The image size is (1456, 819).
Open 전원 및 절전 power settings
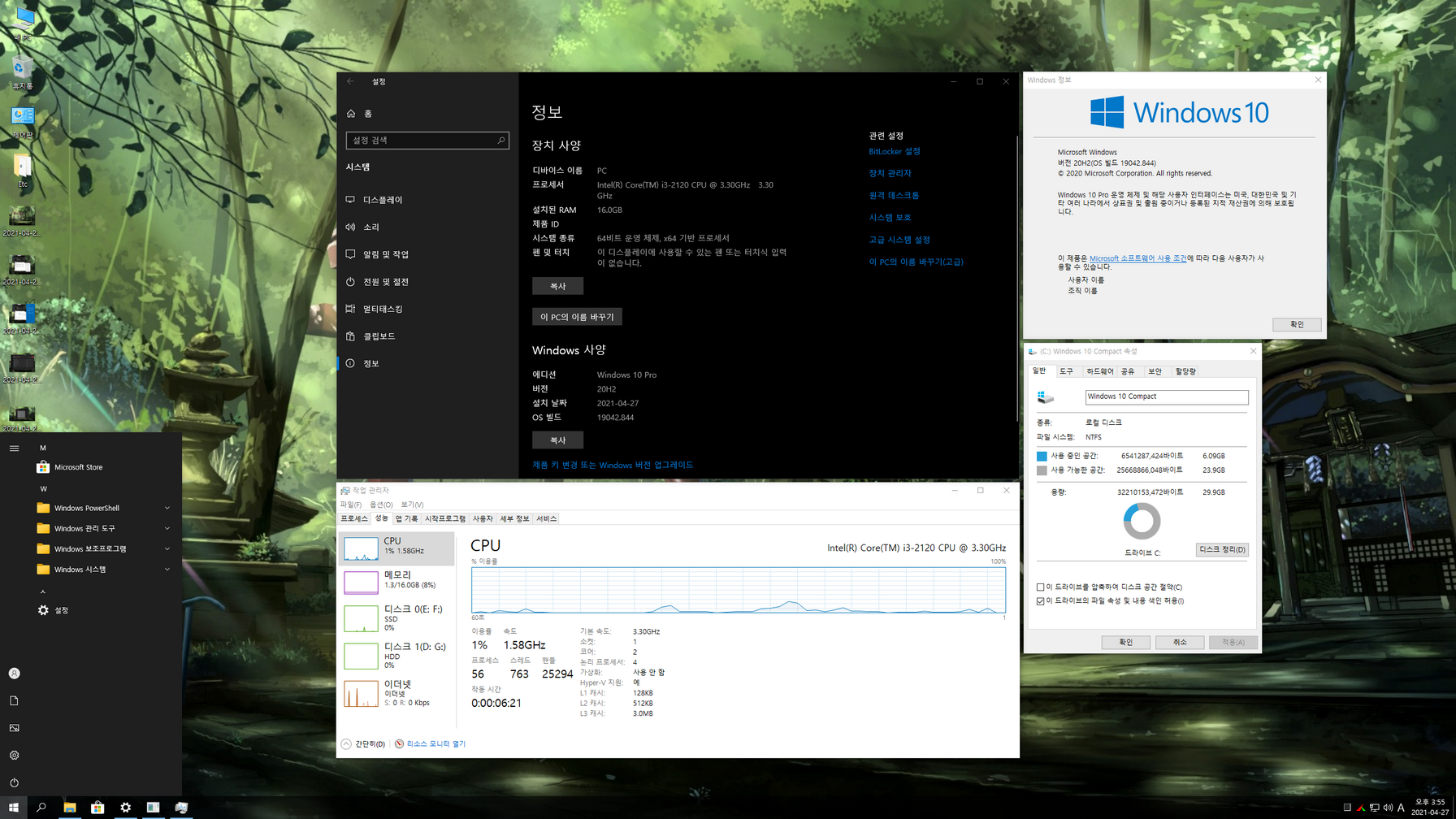click(x=427, y=281)
